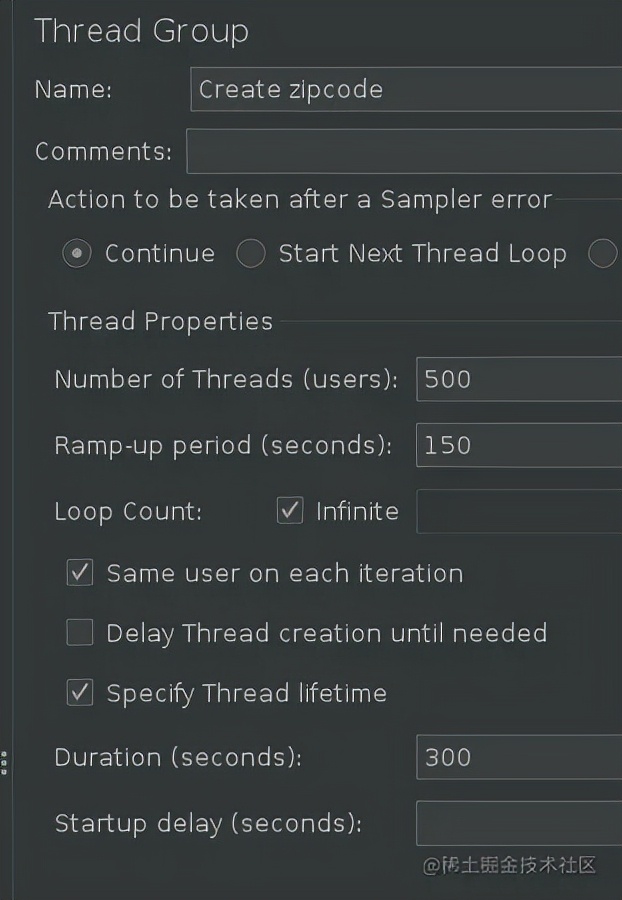Click the Loop Count label
This screenshot has height=900, width=622.
(128, 512)
